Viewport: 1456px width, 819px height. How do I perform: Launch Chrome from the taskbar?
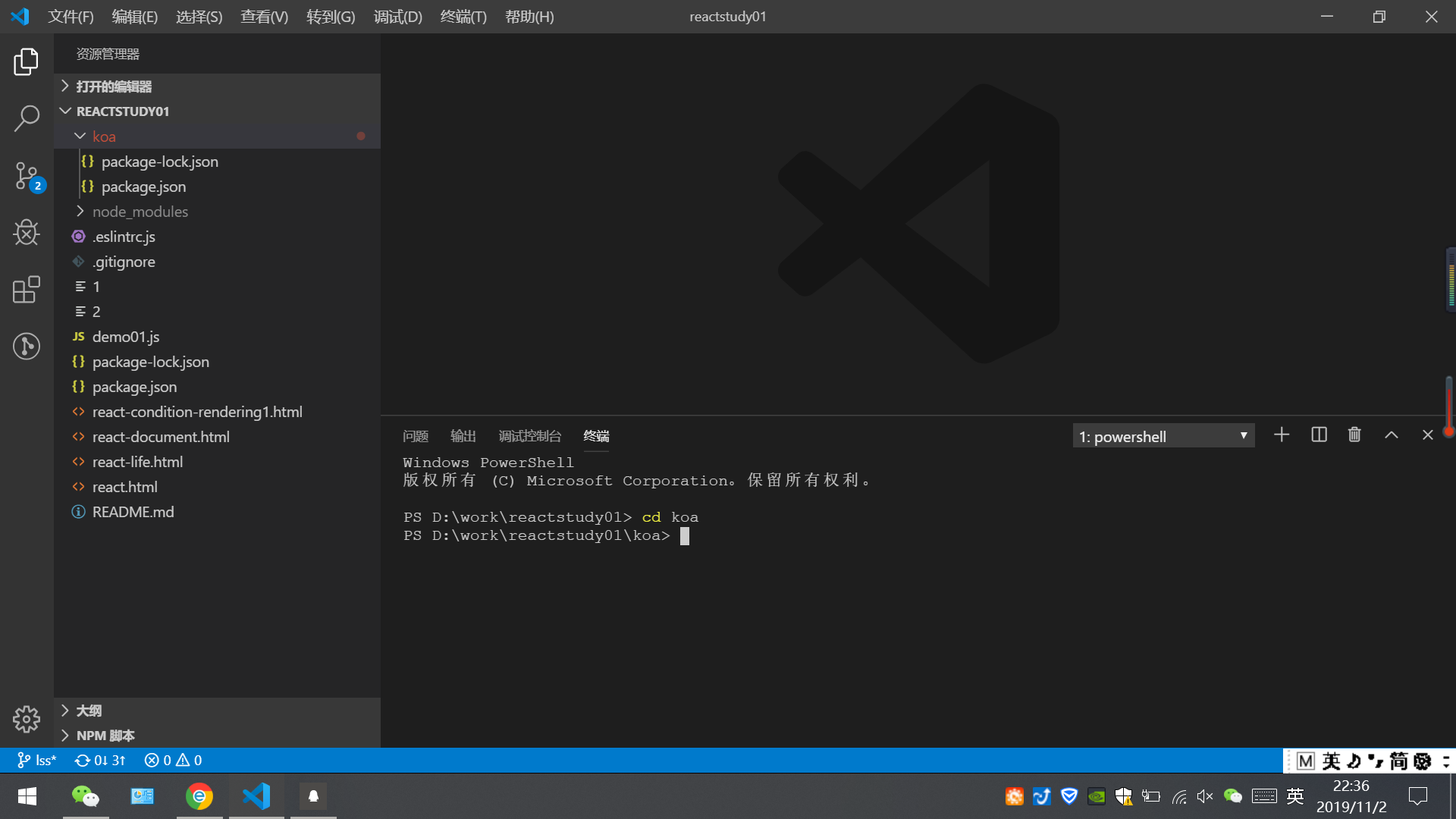tap(199, 795)
